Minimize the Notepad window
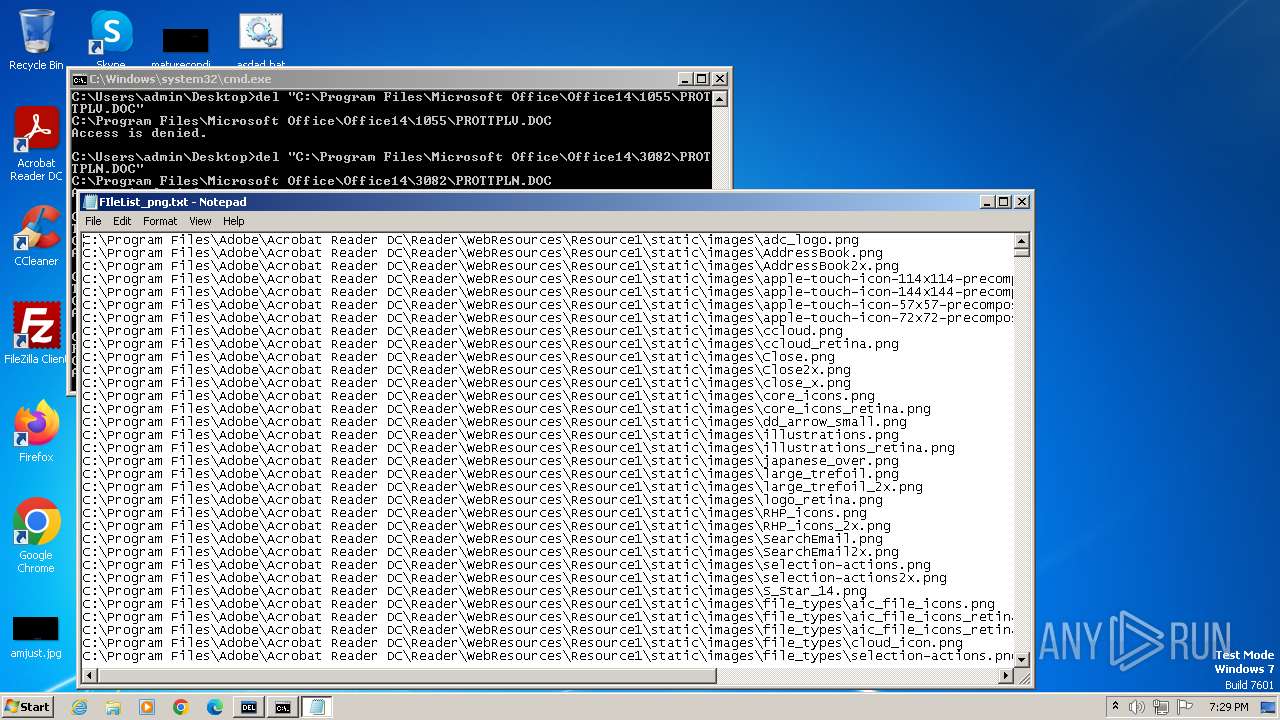 (x=987, y=202)
